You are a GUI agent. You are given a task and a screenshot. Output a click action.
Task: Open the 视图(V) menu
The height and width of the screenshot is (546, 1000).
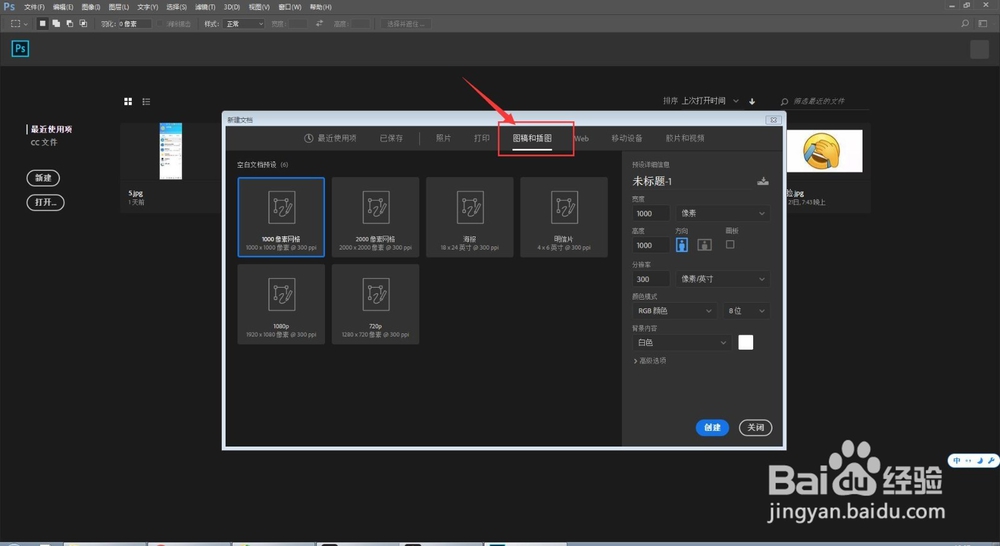[x=259, y=7]
